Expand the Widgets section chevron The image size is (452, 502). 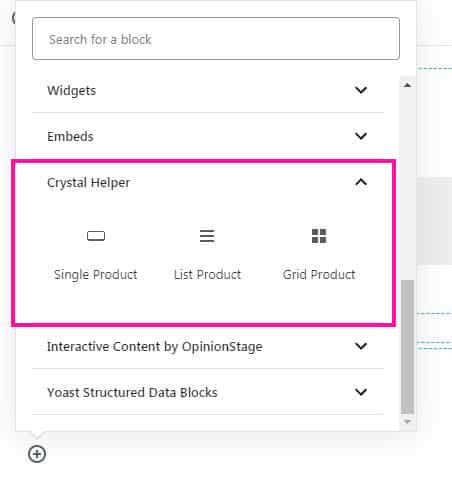[x=361, y=90]
